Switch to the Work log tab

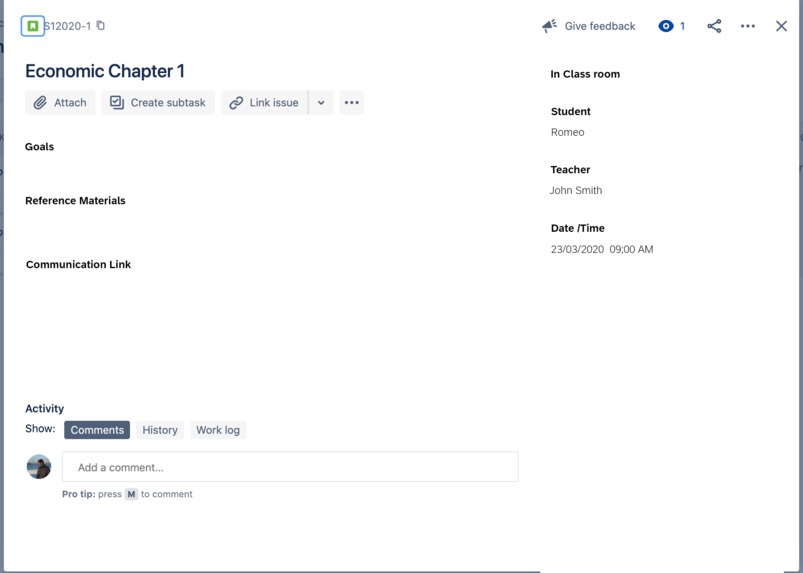tap(218, 430)
